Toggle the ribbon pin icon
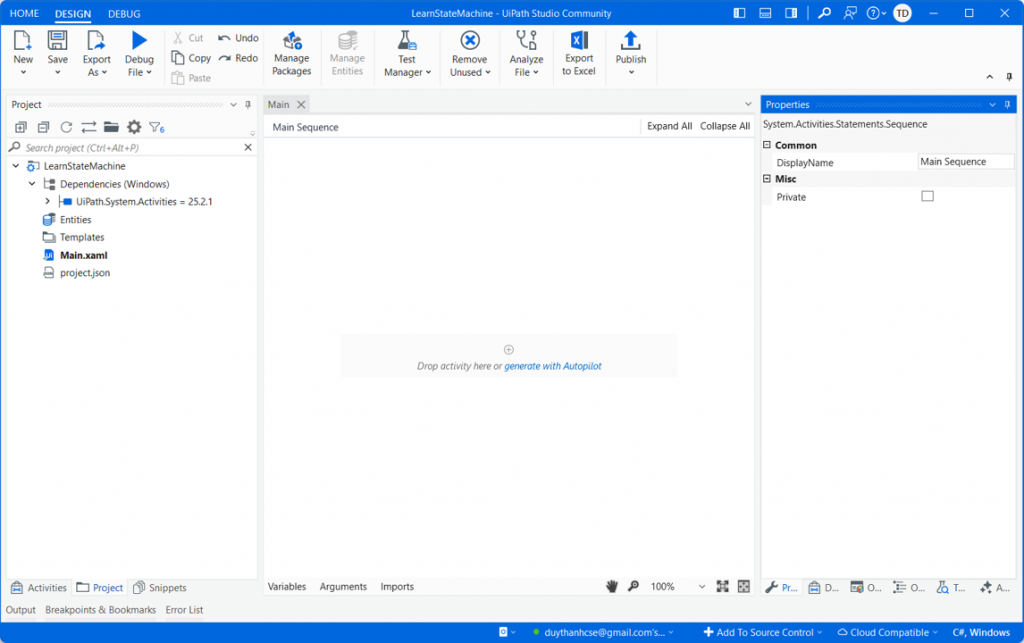 coord(1010,77)
